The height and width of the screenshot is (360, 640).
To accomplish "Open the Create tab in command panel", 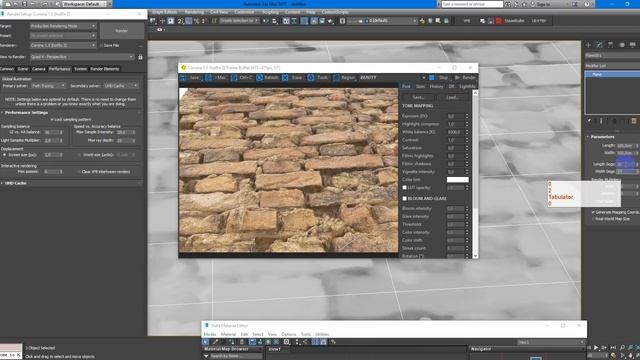I will tap(589, 45).
